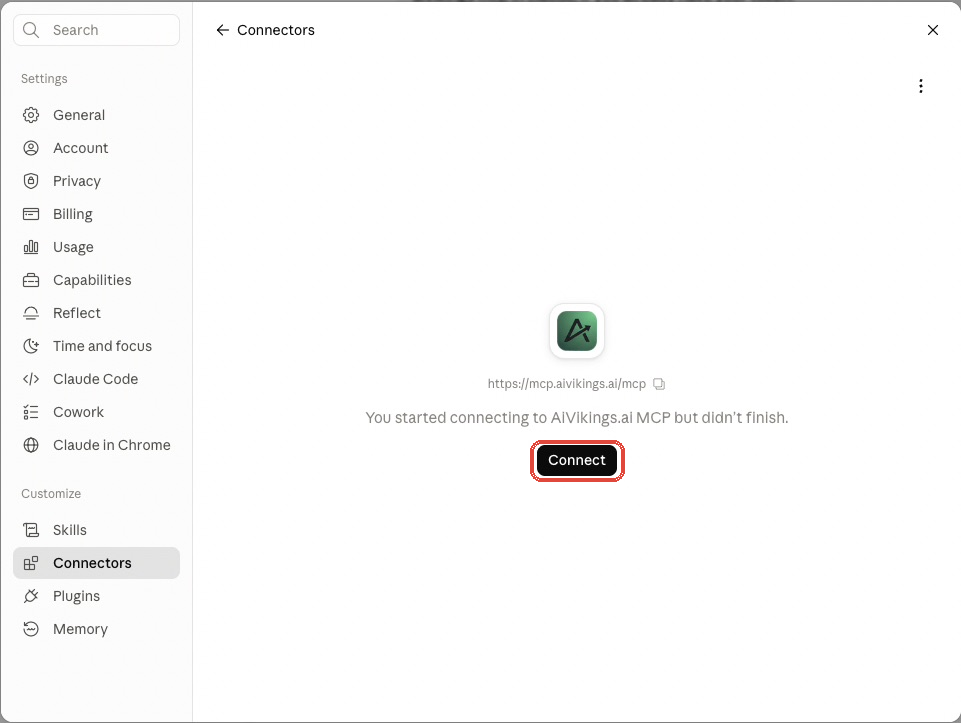961x723 pixels.
Task: Close the settings dialog
Action: [933, 30]
